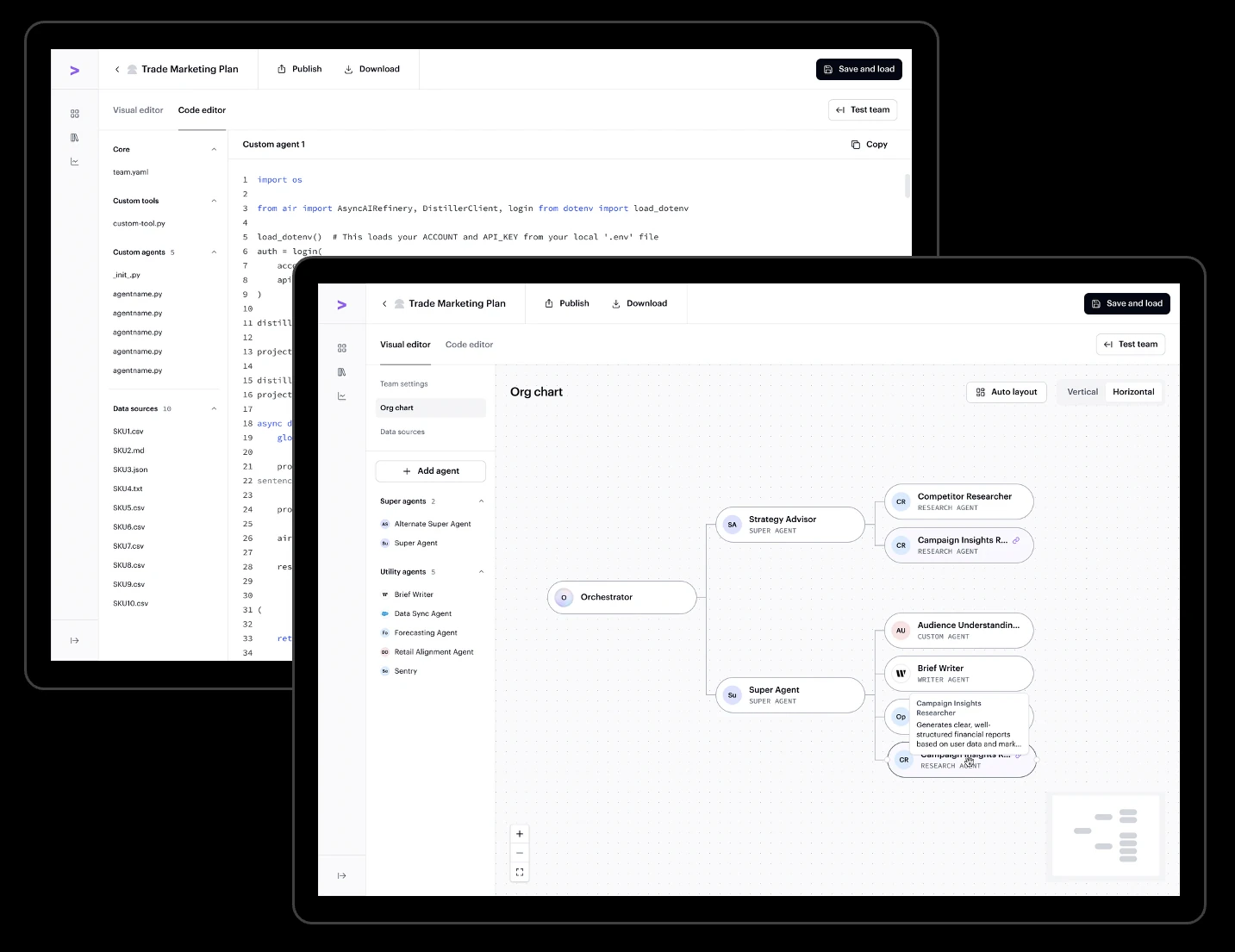This screenshot has height=952, width=1235.
Task: Click Test team button in front window
Action: click(x=1131, y=345)
